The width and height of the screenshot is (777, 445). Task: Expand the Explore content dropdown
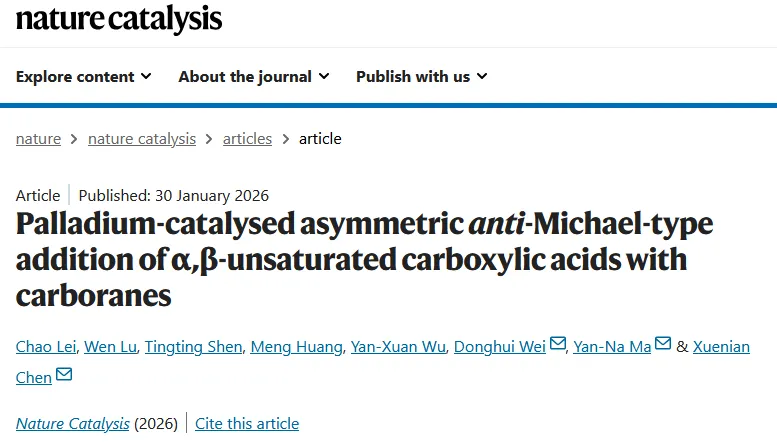(84, 77)
